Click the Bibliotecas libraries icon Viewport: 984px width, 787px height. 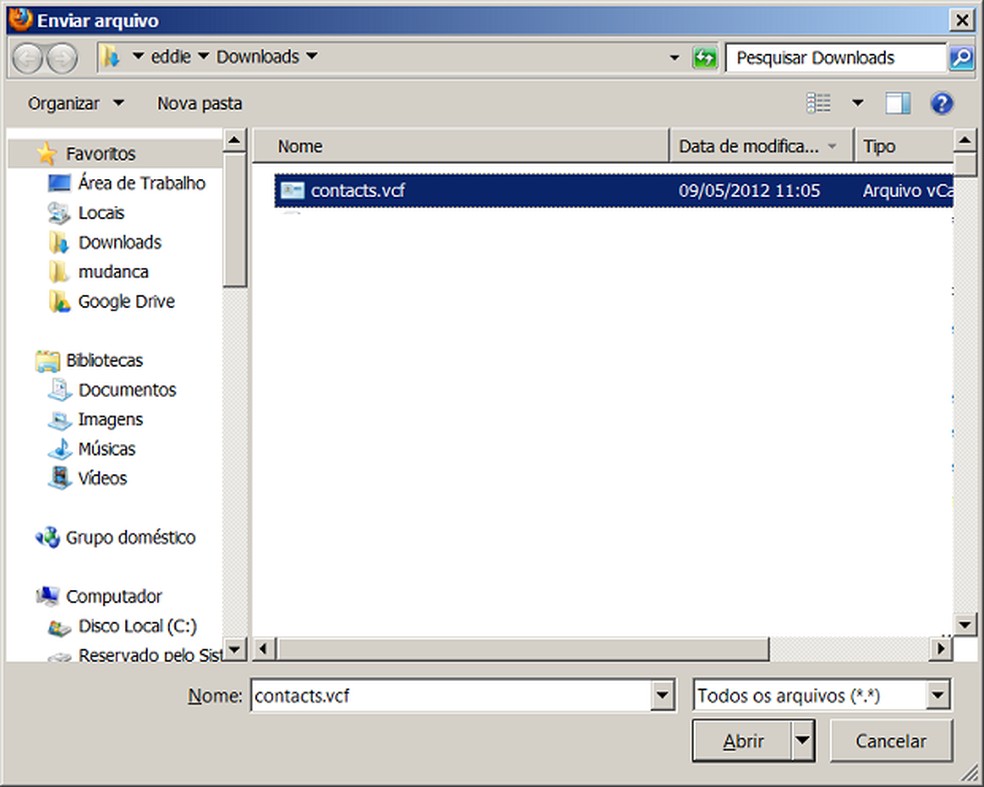(x=47, y=360)
